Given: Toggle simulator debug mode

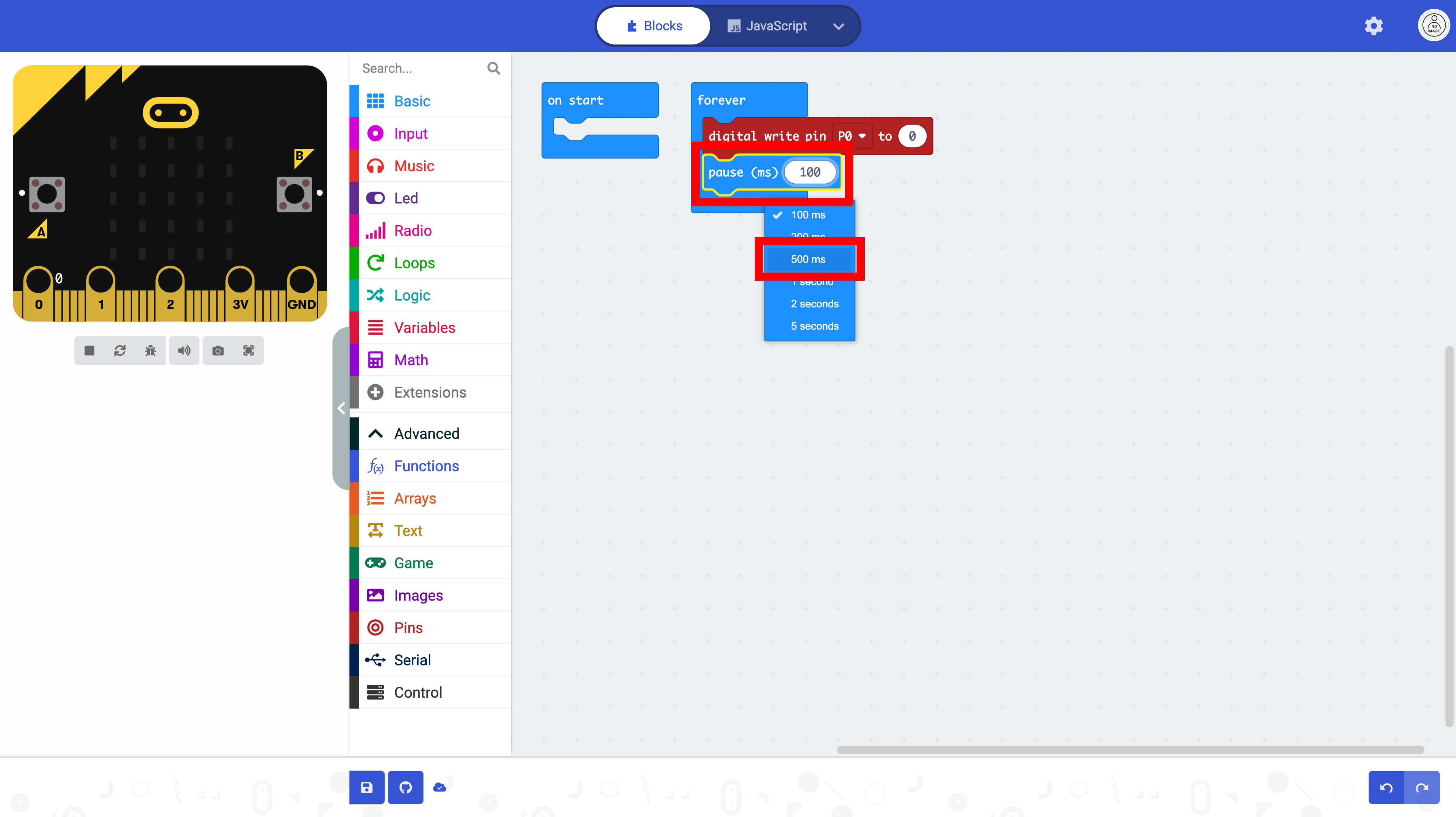Looking at the screenshot, I should (150, 351).
